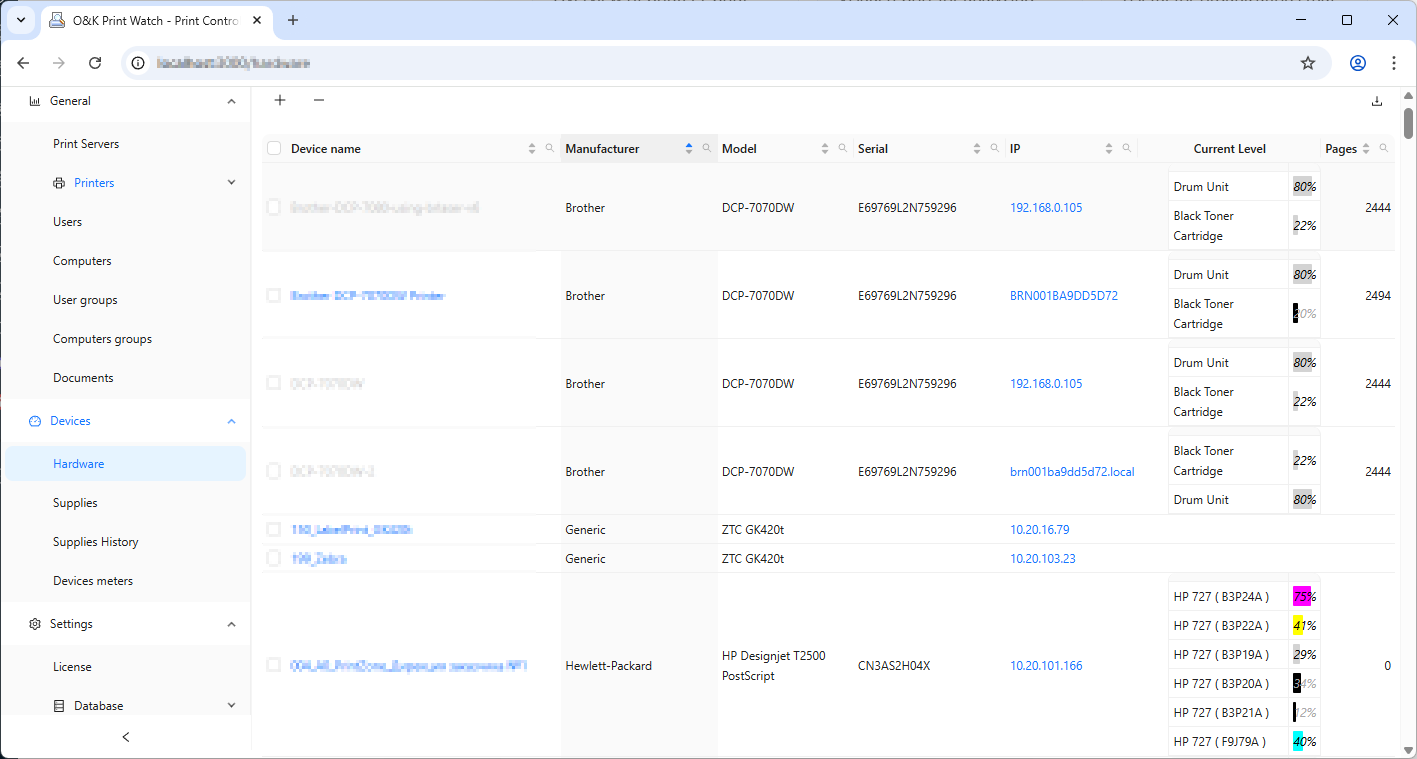
Task: Expand the Printers submenu
Action: pyautogui.click(x=231, y=183)
